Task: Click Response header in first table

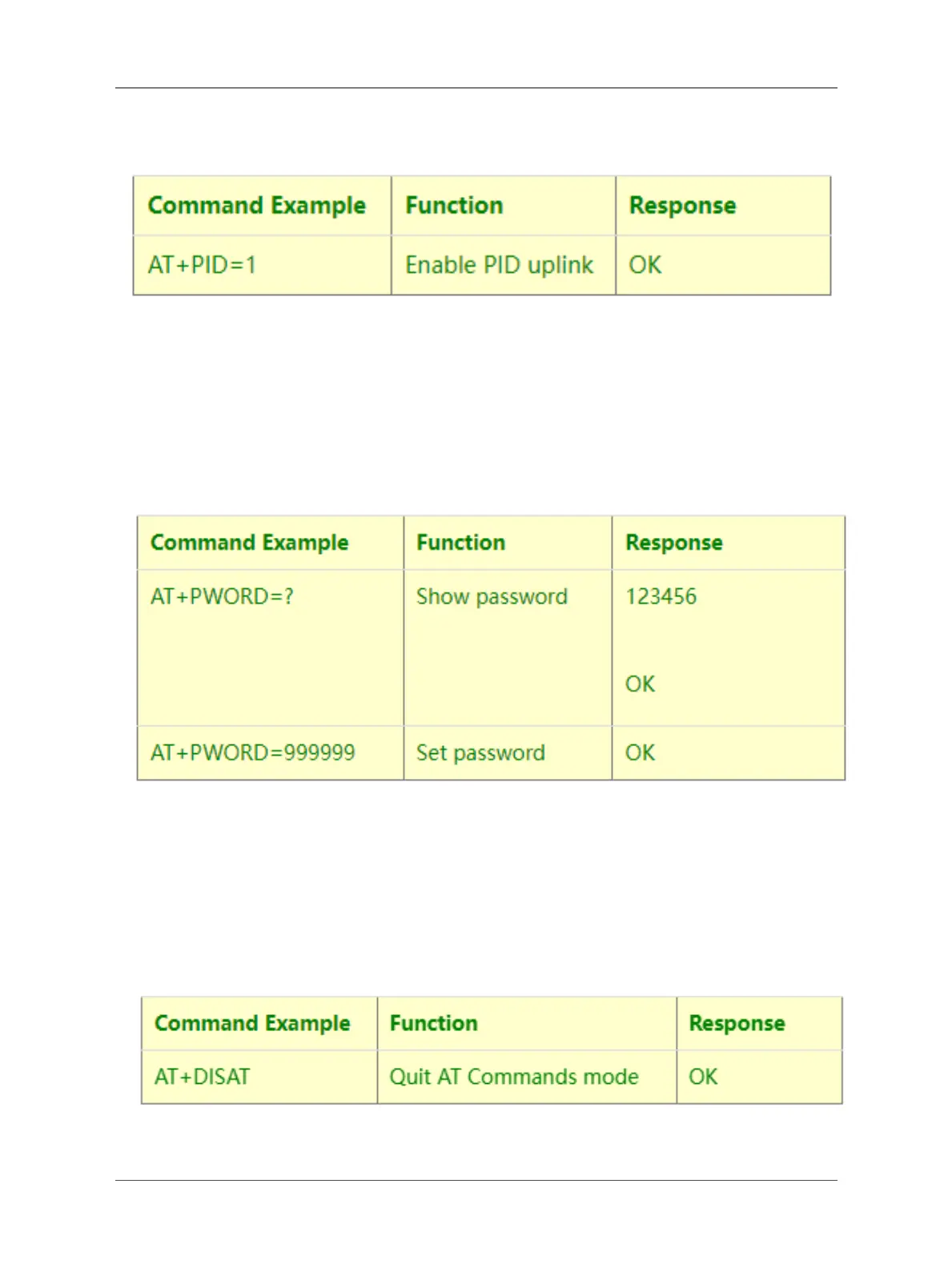Action: (x=682, y=206)
